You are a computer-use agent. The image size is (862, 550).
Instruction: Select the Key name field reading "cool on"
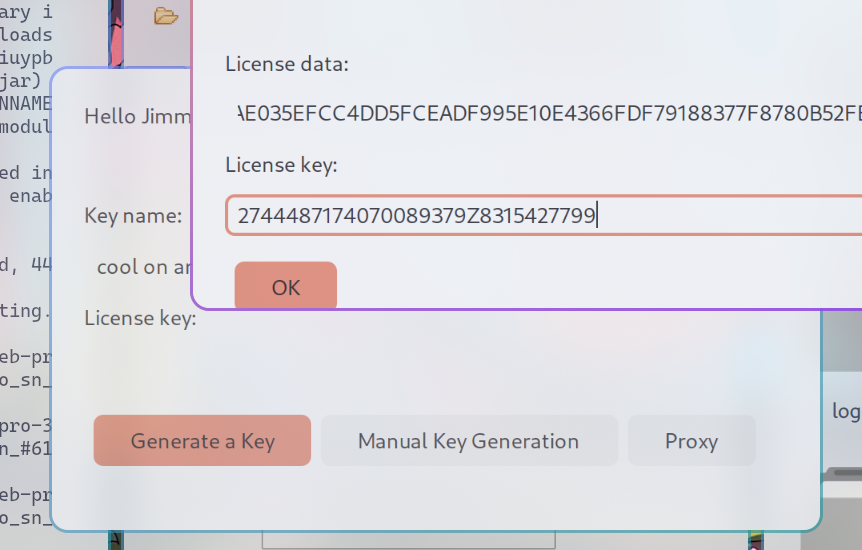[144, 267]
